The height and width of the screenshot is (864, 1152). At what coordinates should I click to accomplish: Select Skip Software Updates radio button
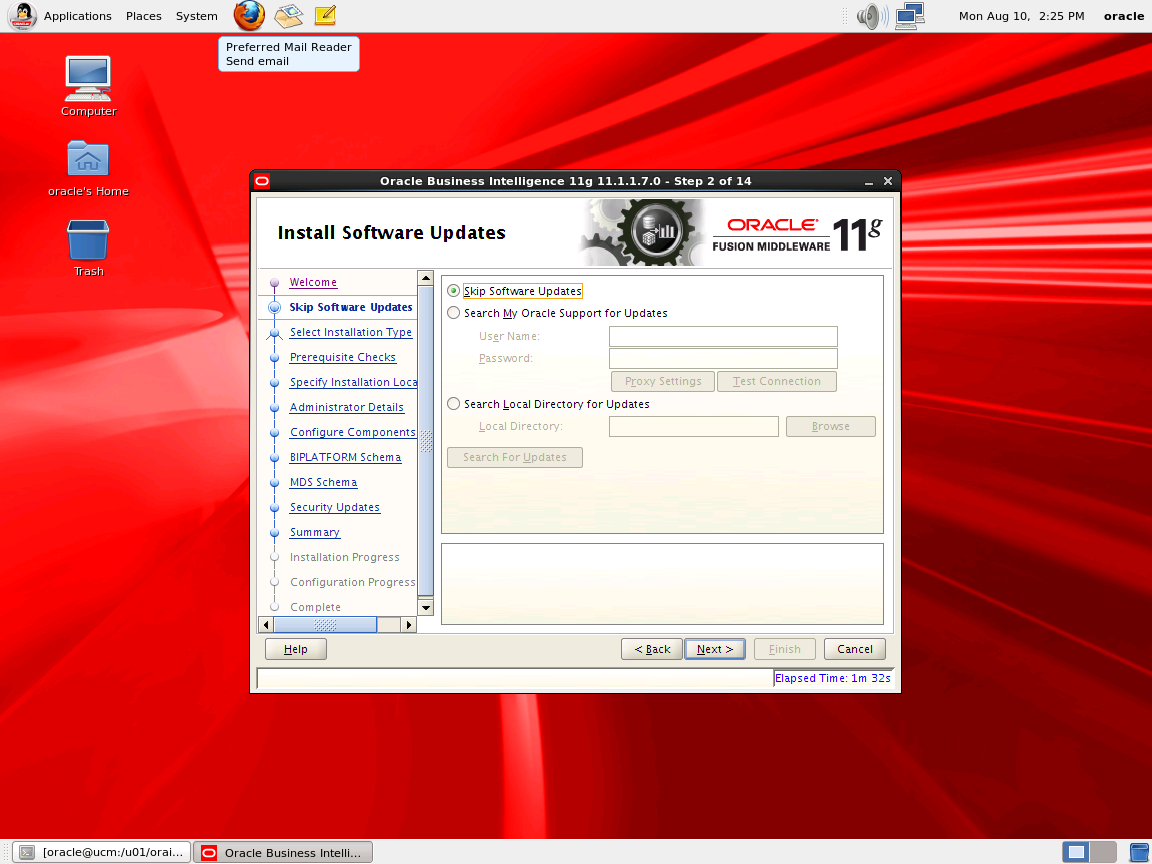point(453,291)
